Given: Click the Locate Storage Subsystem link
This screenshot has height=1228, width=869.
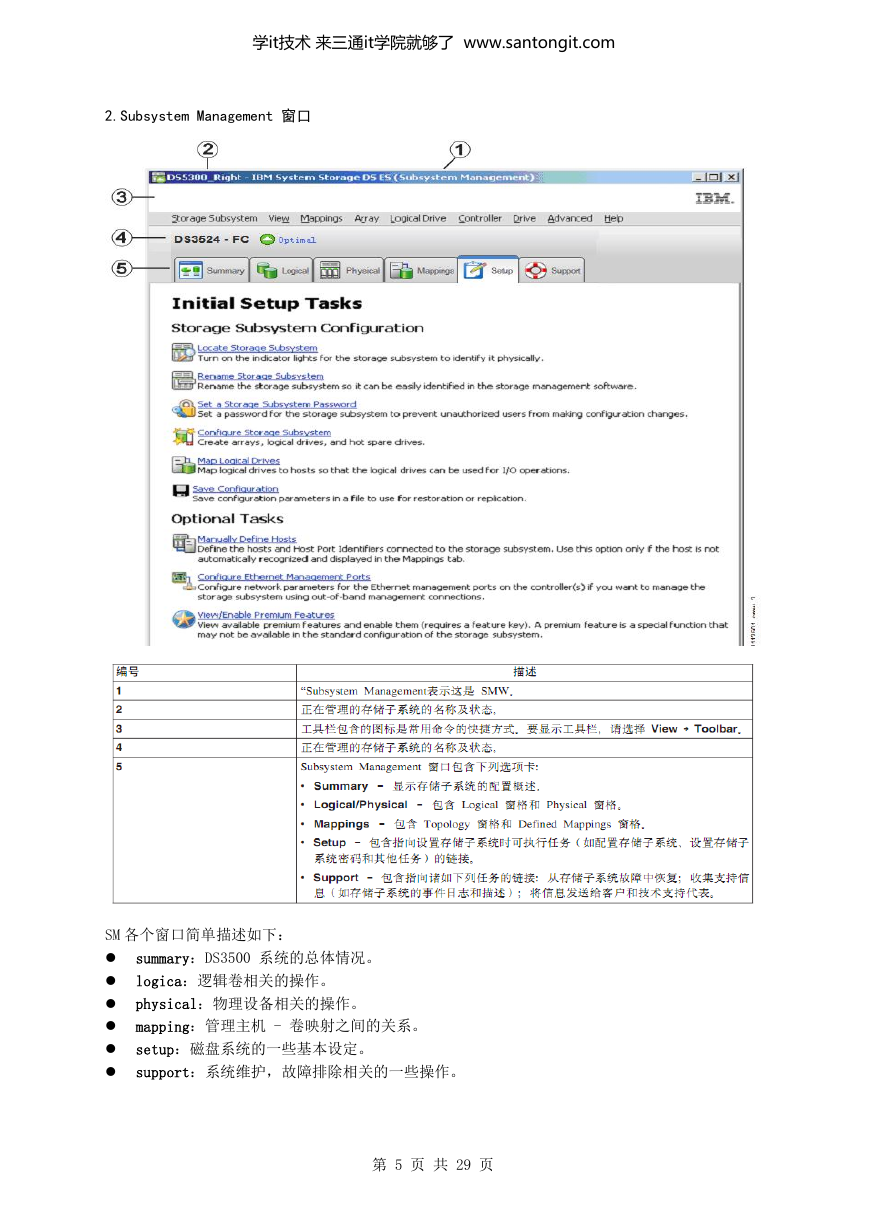Looking at the screenshot, I should (257, 348).
